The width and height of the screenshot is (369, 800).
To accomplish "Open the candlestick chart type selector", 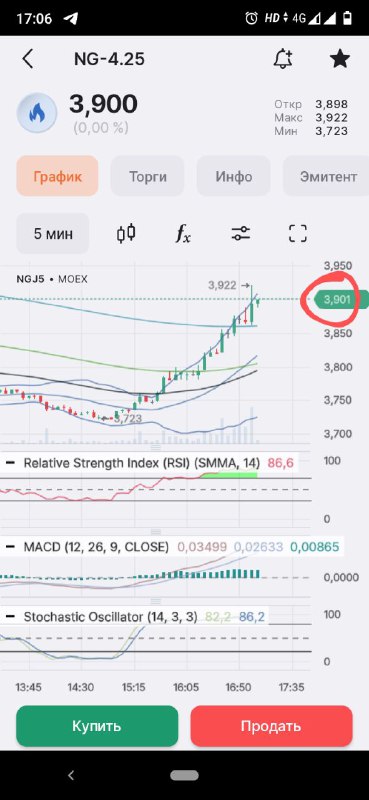I will 126,234.
